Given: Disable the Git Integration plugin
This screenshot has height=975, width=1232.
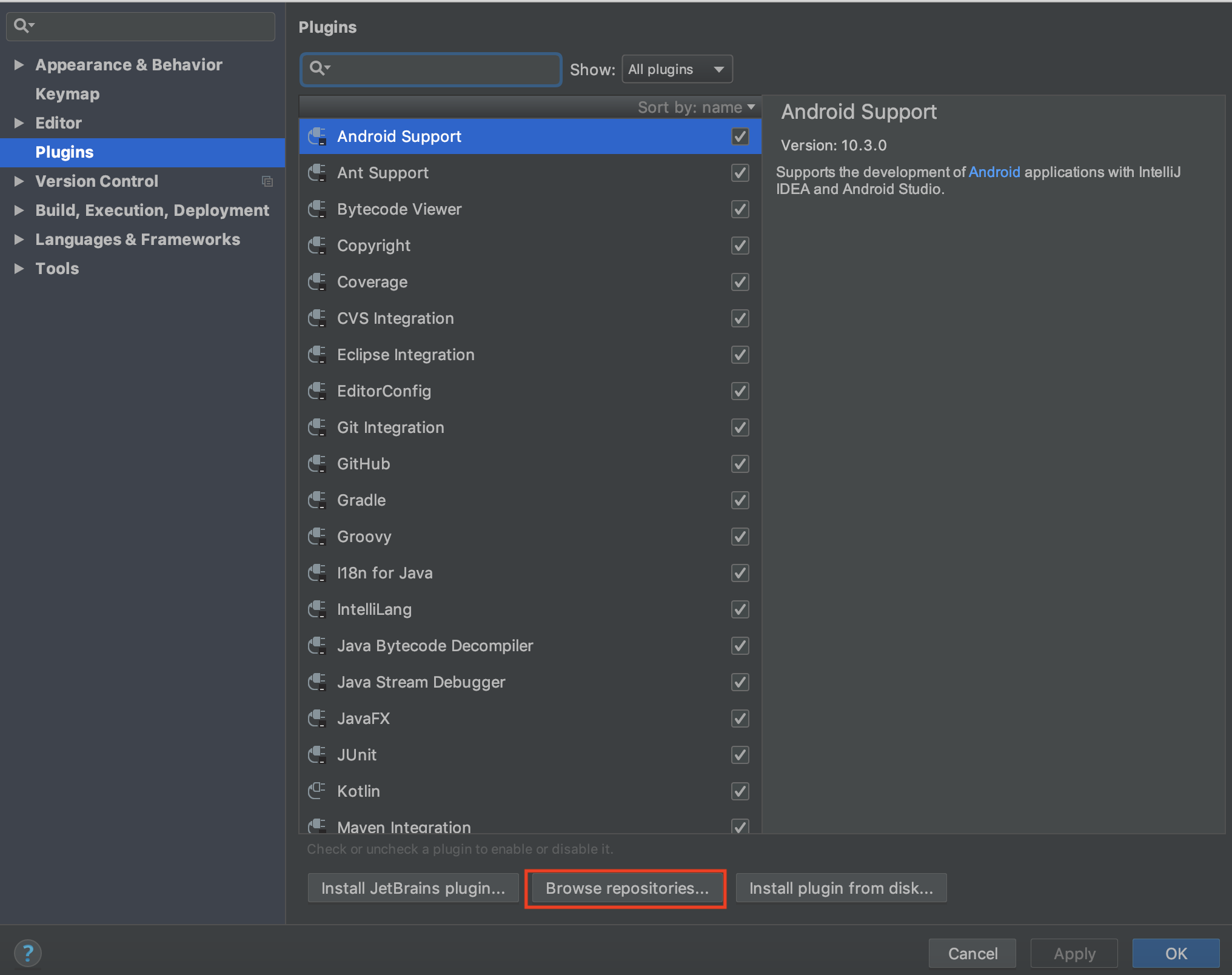Looking at the screenshot, I should pyautogui.click(x=740, y=427).
